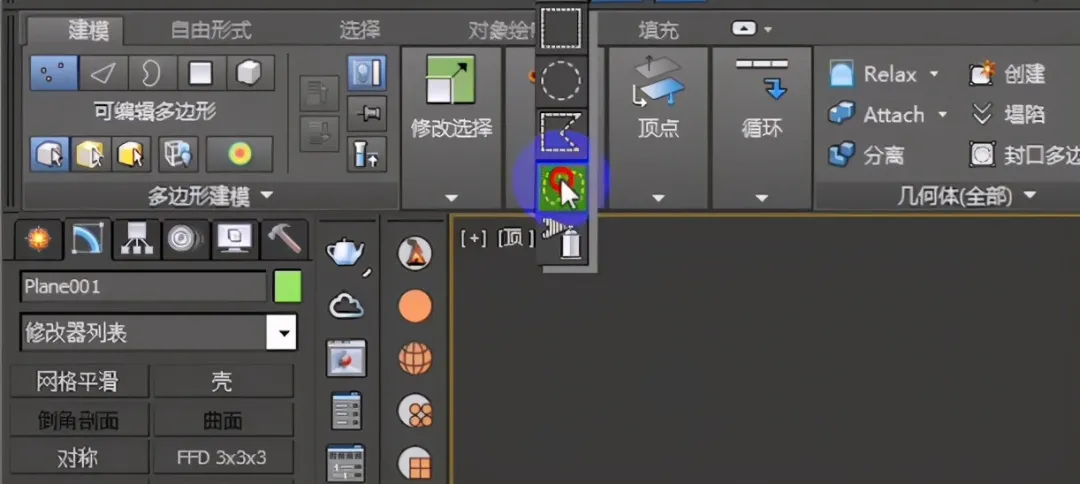Open Attach dropdown arrow
This screenshot has height=484, width=1080.
pyautogui.click(x=942, y=114)
